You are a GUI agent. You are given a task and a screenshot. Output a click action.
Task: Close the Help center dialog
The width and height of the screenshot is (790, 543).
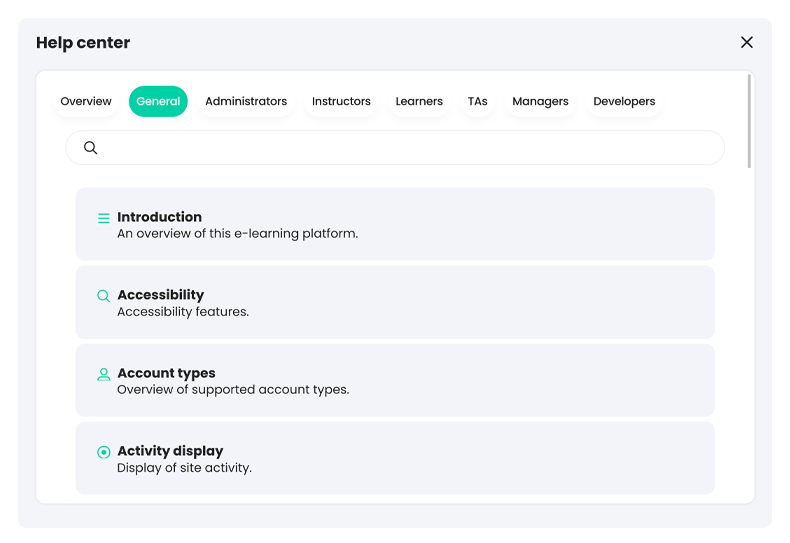pyautogui.click(x=747, y=42)
